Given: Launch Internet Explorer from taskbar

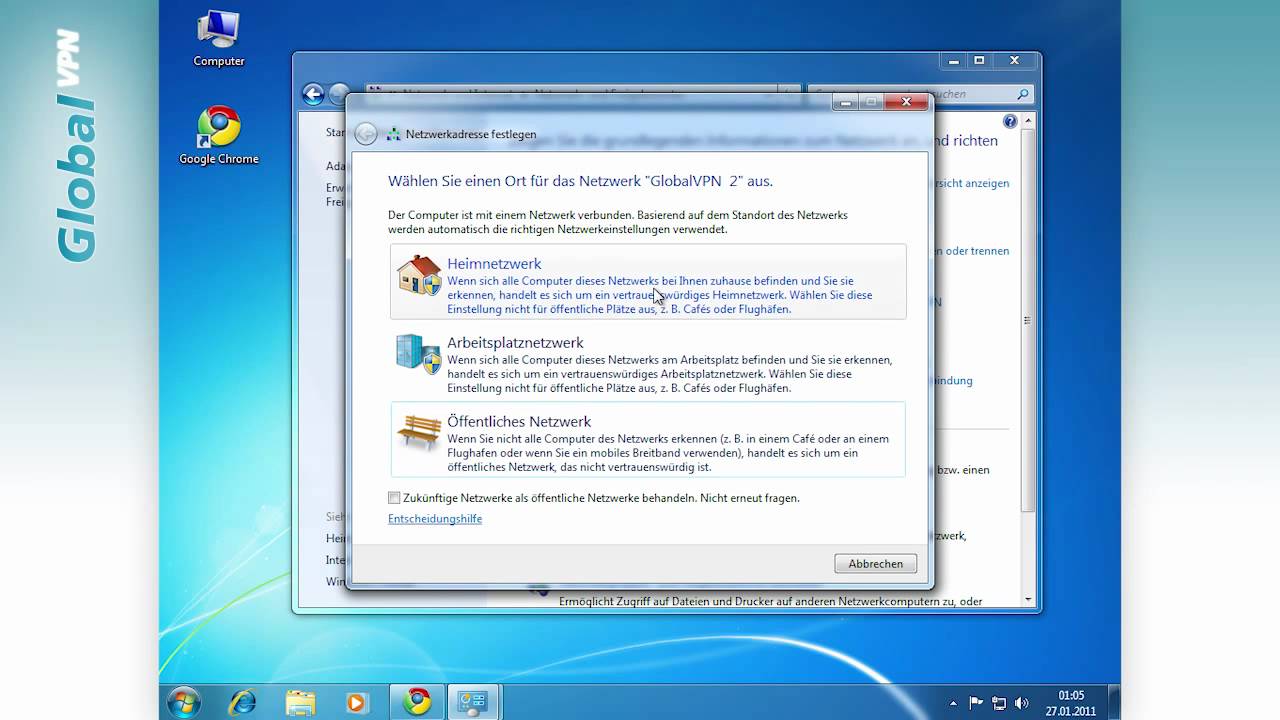Looking at the screenshot, I should [242, 702].
